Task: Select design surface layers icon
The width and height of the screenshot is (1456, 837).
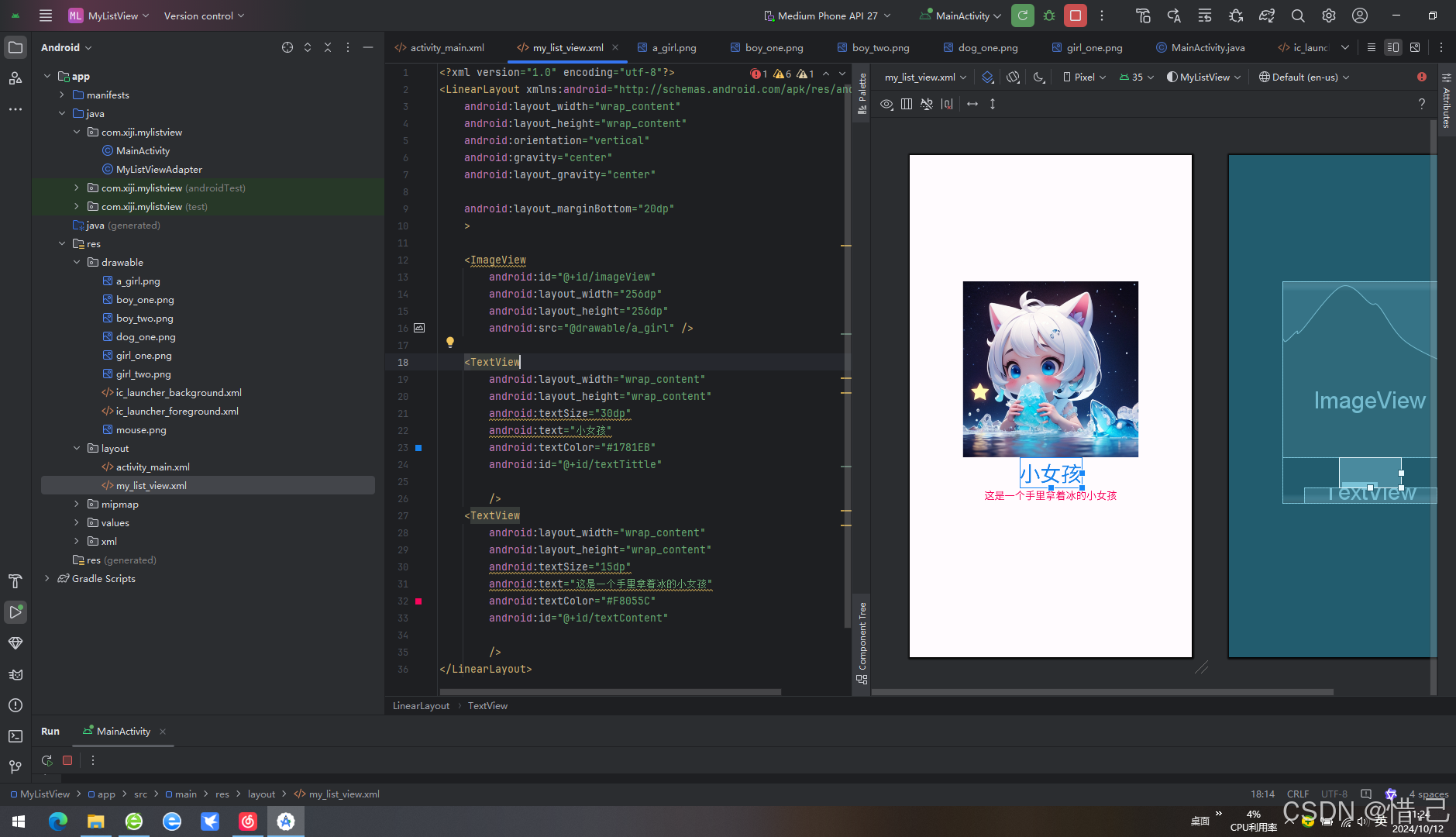Action: [x=987, y=77]
